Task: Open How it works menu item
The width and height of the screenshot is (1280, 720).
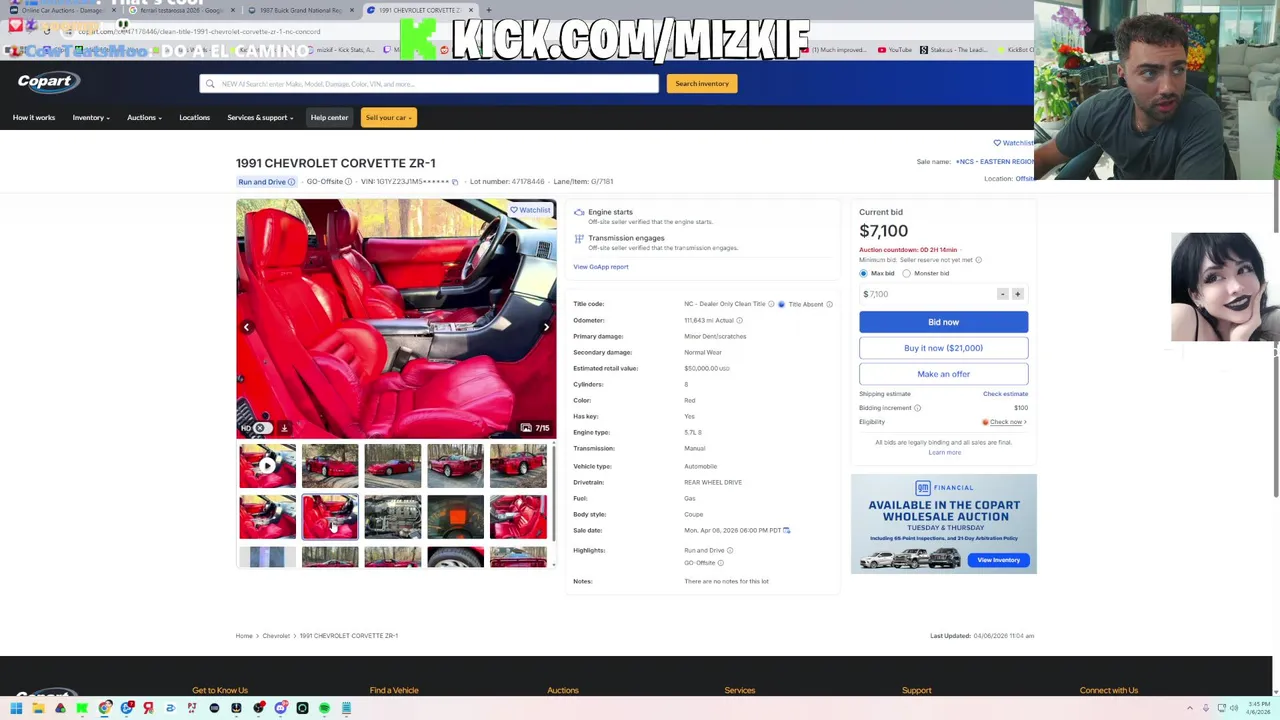Action: 34,118
